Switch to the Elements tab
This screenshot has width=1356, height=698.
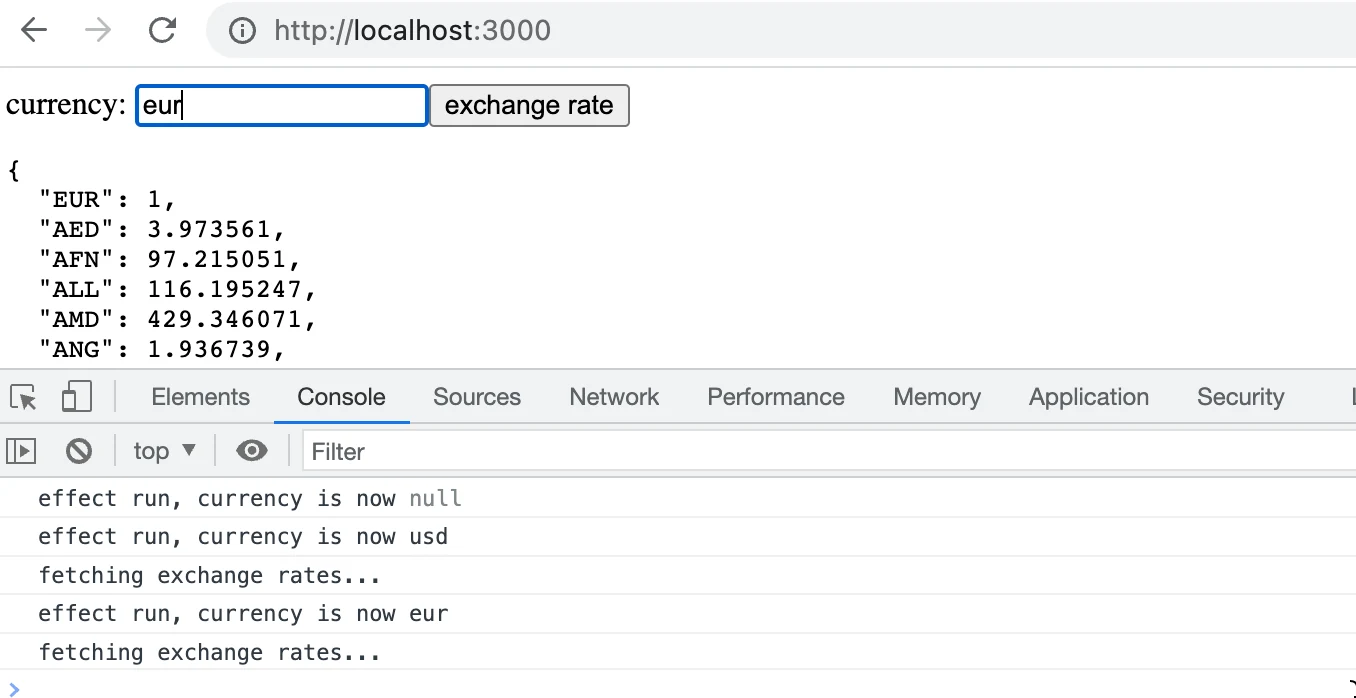coord(201,397)
